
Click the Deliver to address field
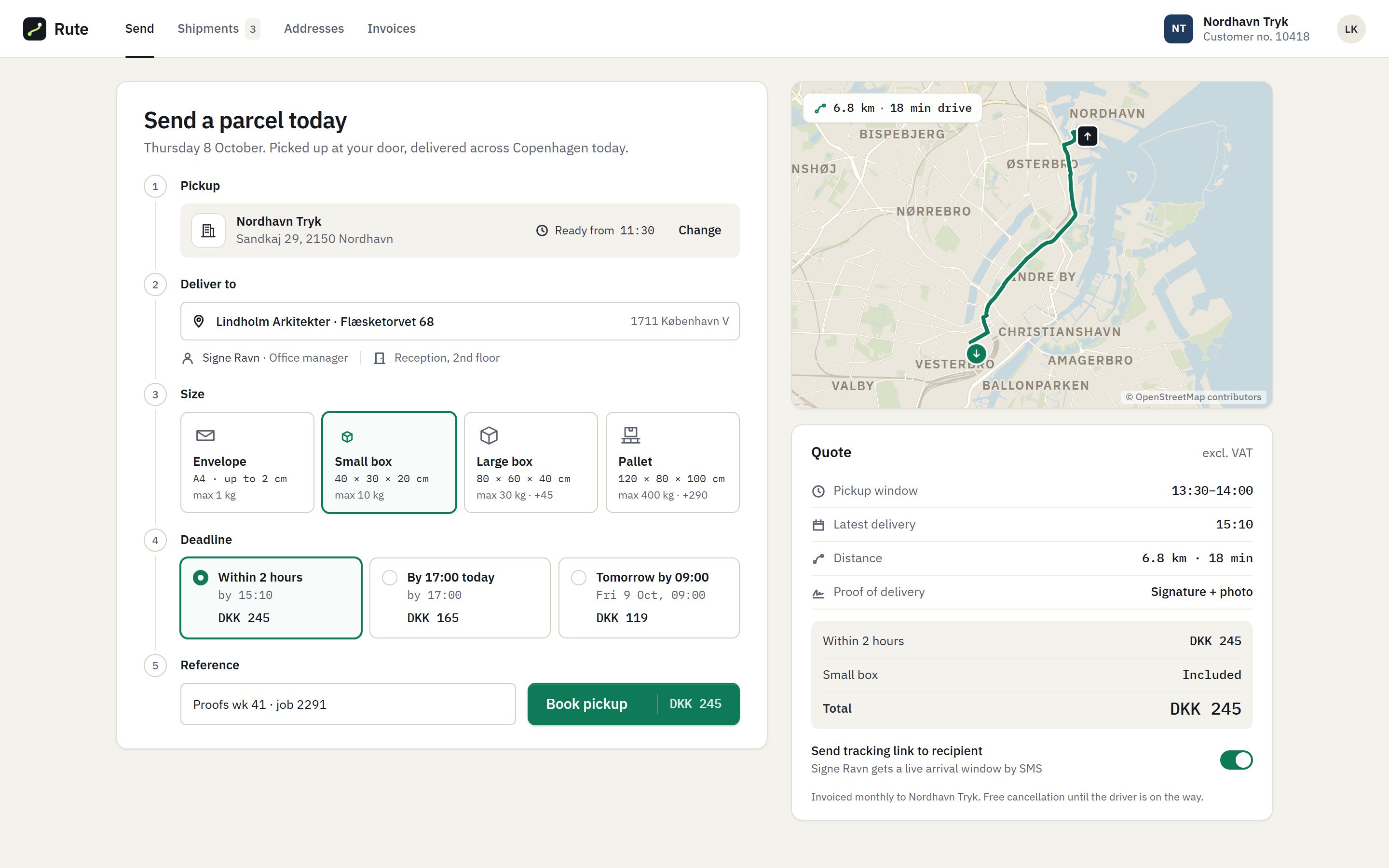click(x=460, y=322)
